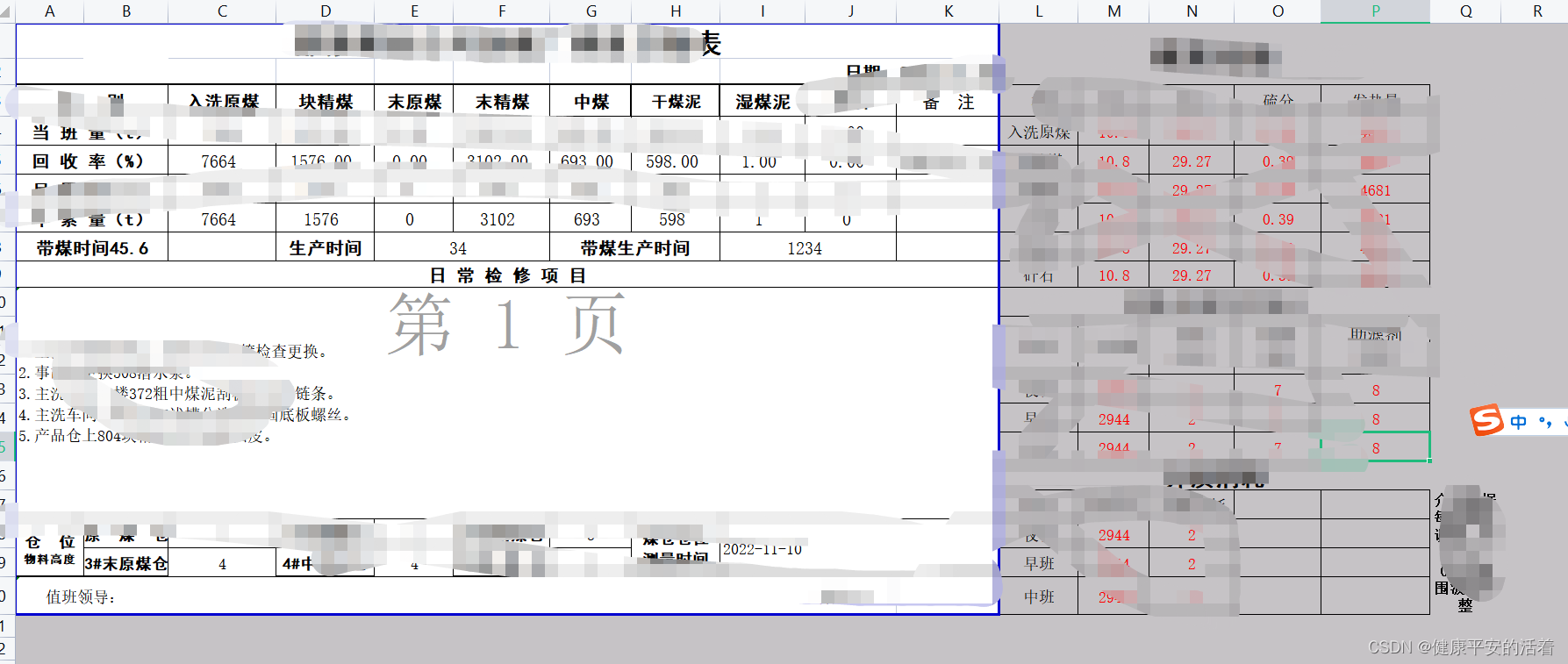Click the 带煤时间45.6 cell
This screenshot has width=1568, height=664.
point(92,248)
